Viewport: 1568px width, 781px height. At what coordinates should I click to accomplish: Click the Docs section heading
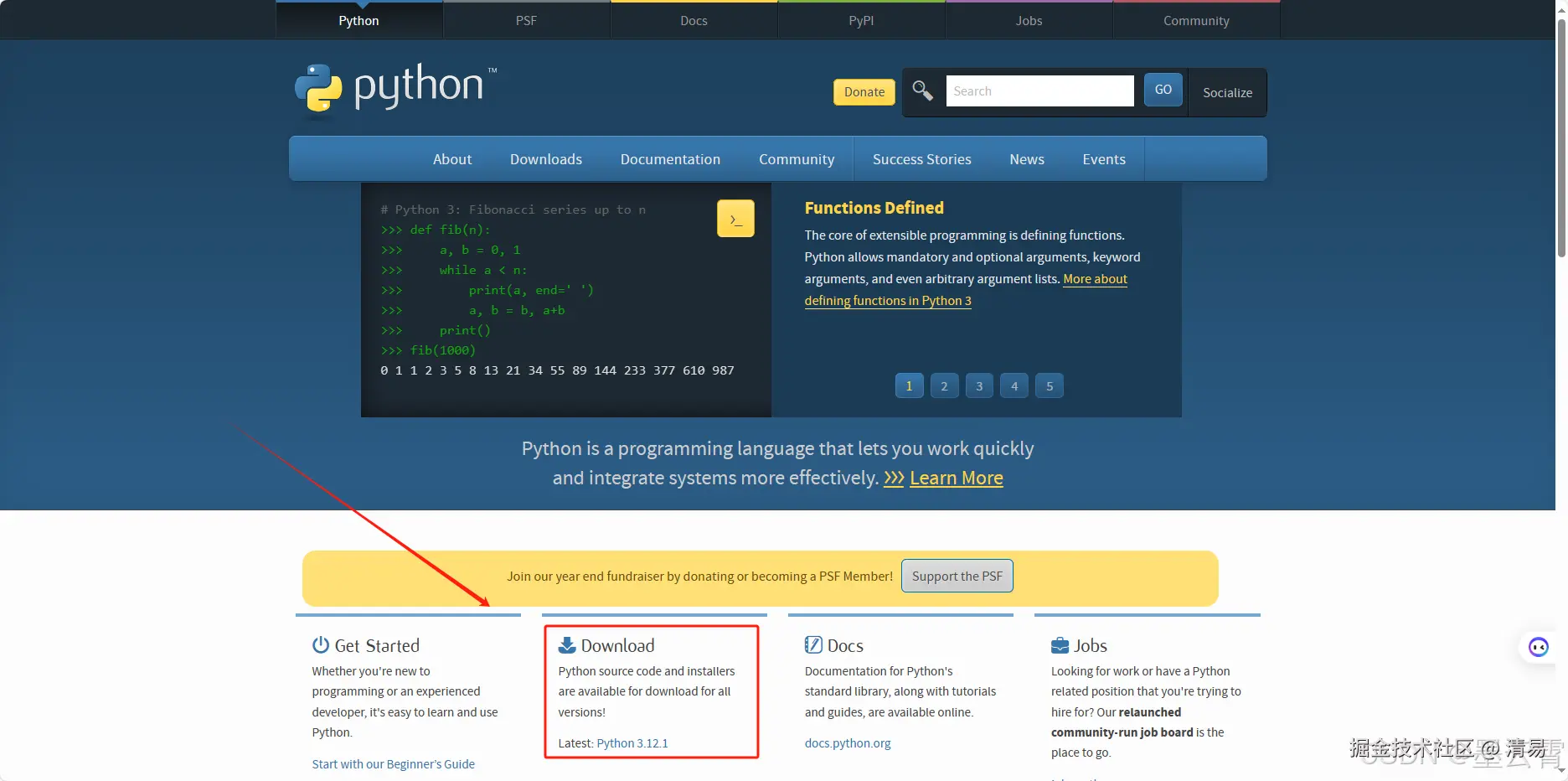pyautogui.click(x=845, y=645)
